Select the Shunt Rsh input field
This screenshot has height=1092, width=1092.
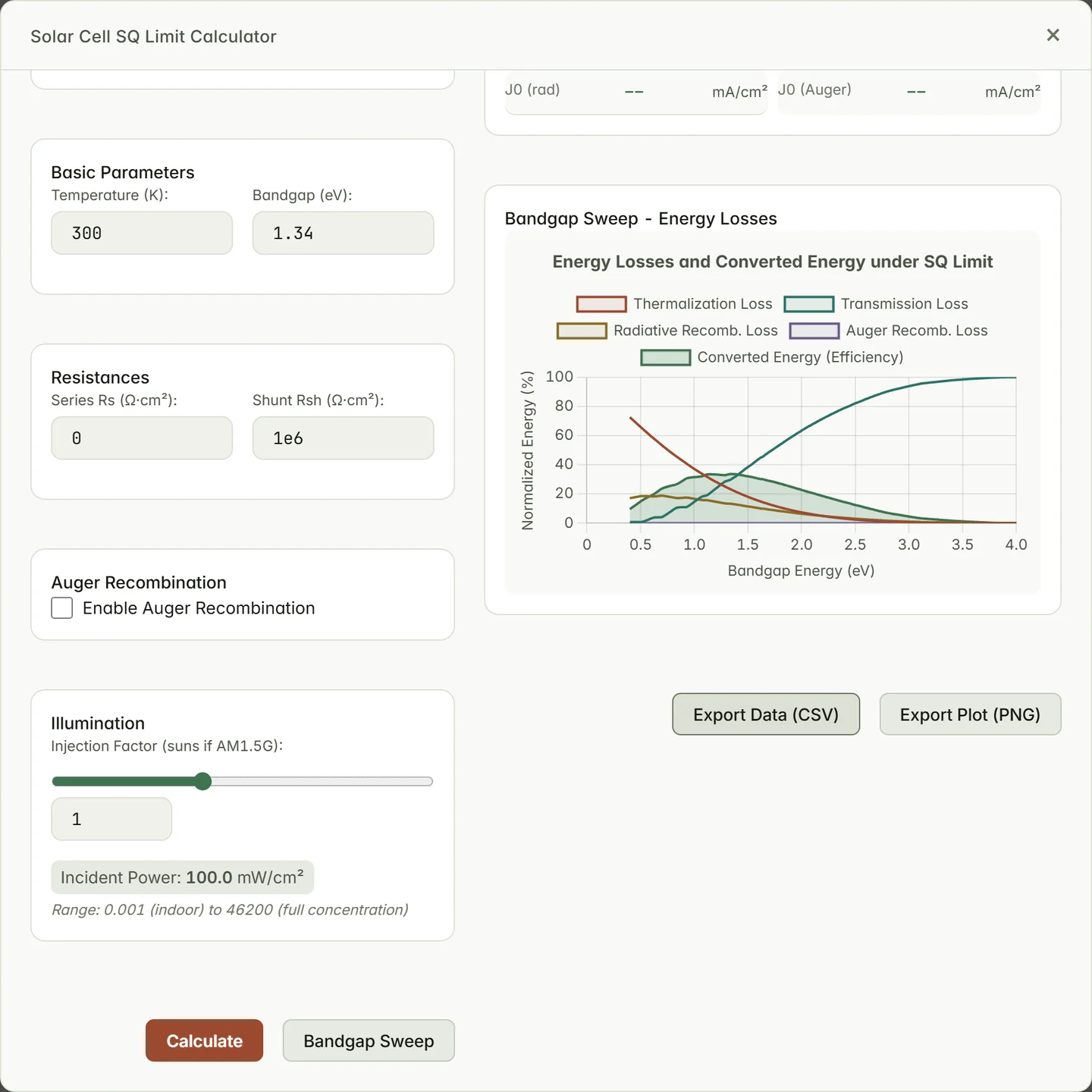pyautogui.click(x=343, y=438)
